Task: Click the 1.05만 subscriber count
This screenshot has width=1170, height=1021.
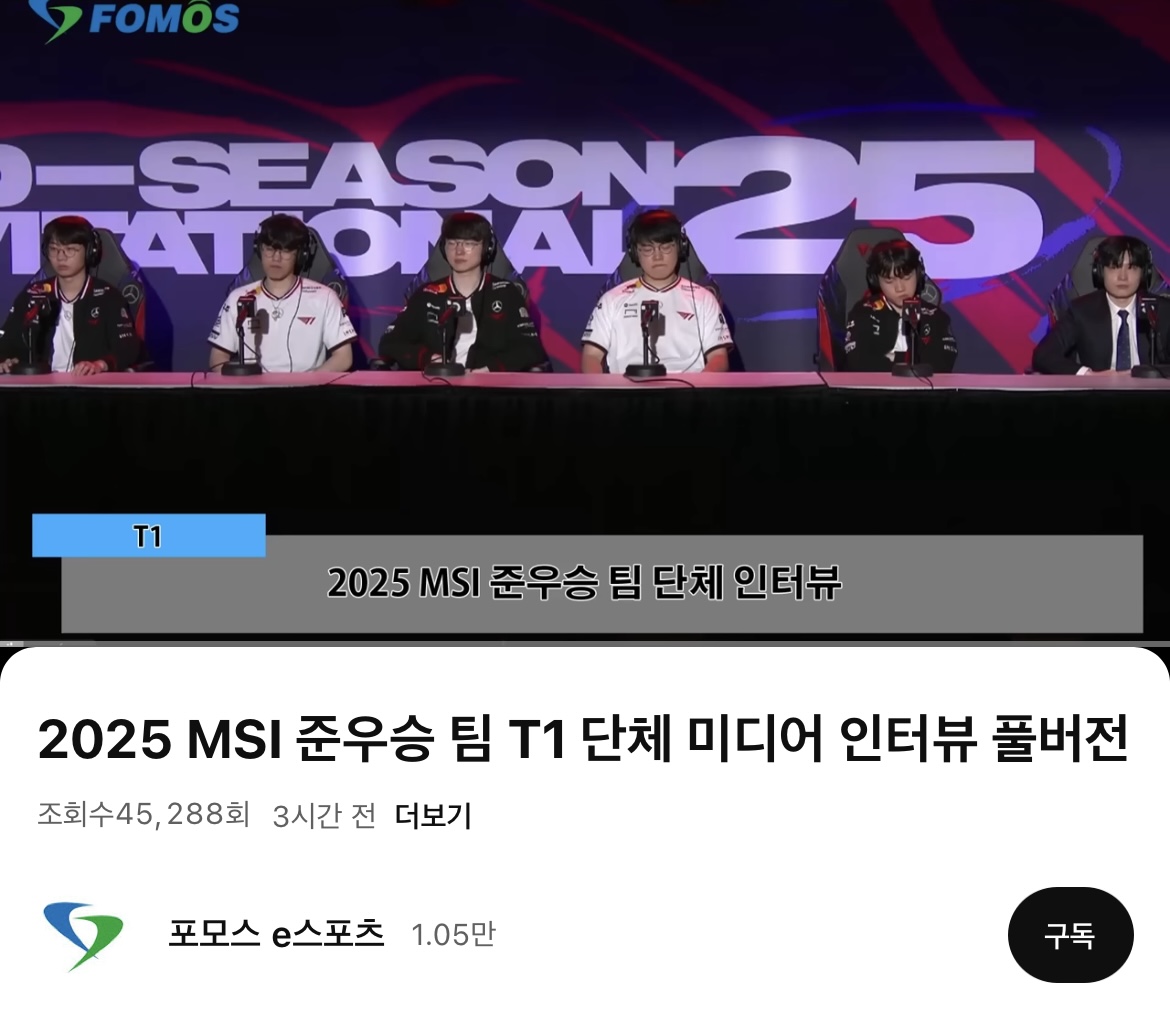Action: (453, 934)
